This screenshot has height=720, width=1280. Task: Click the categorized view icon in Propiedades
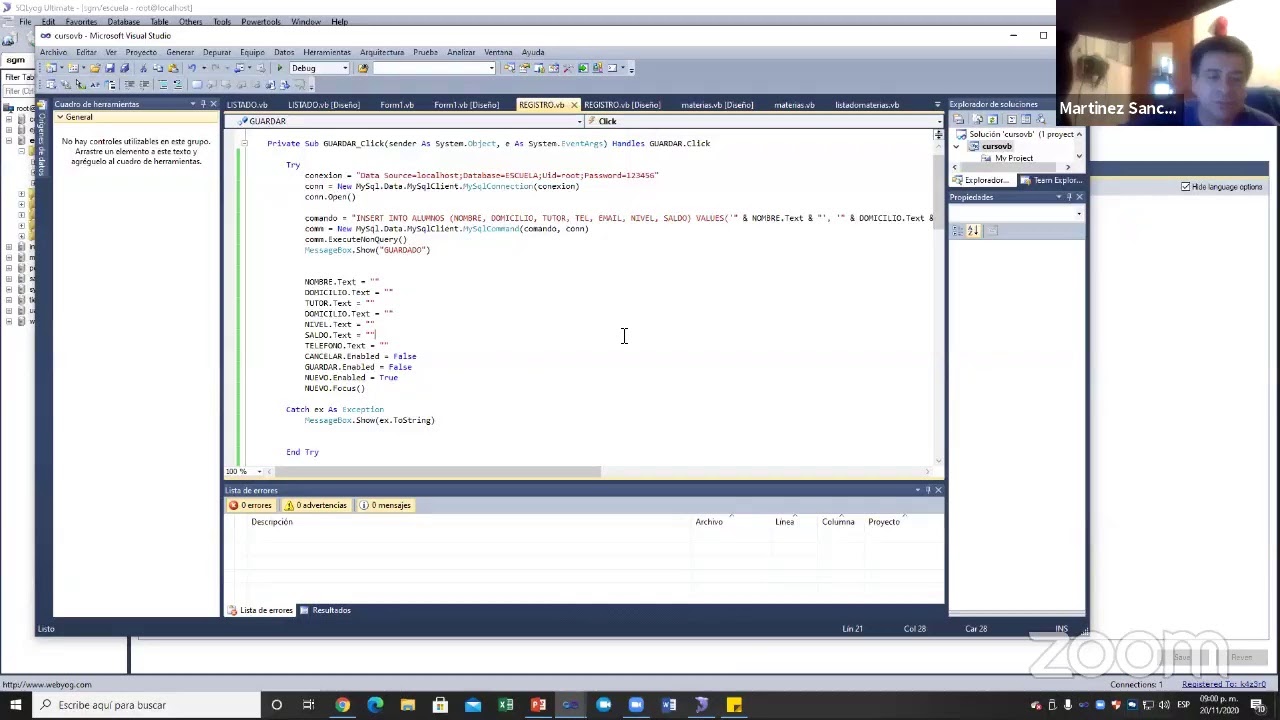click(958, 230)
